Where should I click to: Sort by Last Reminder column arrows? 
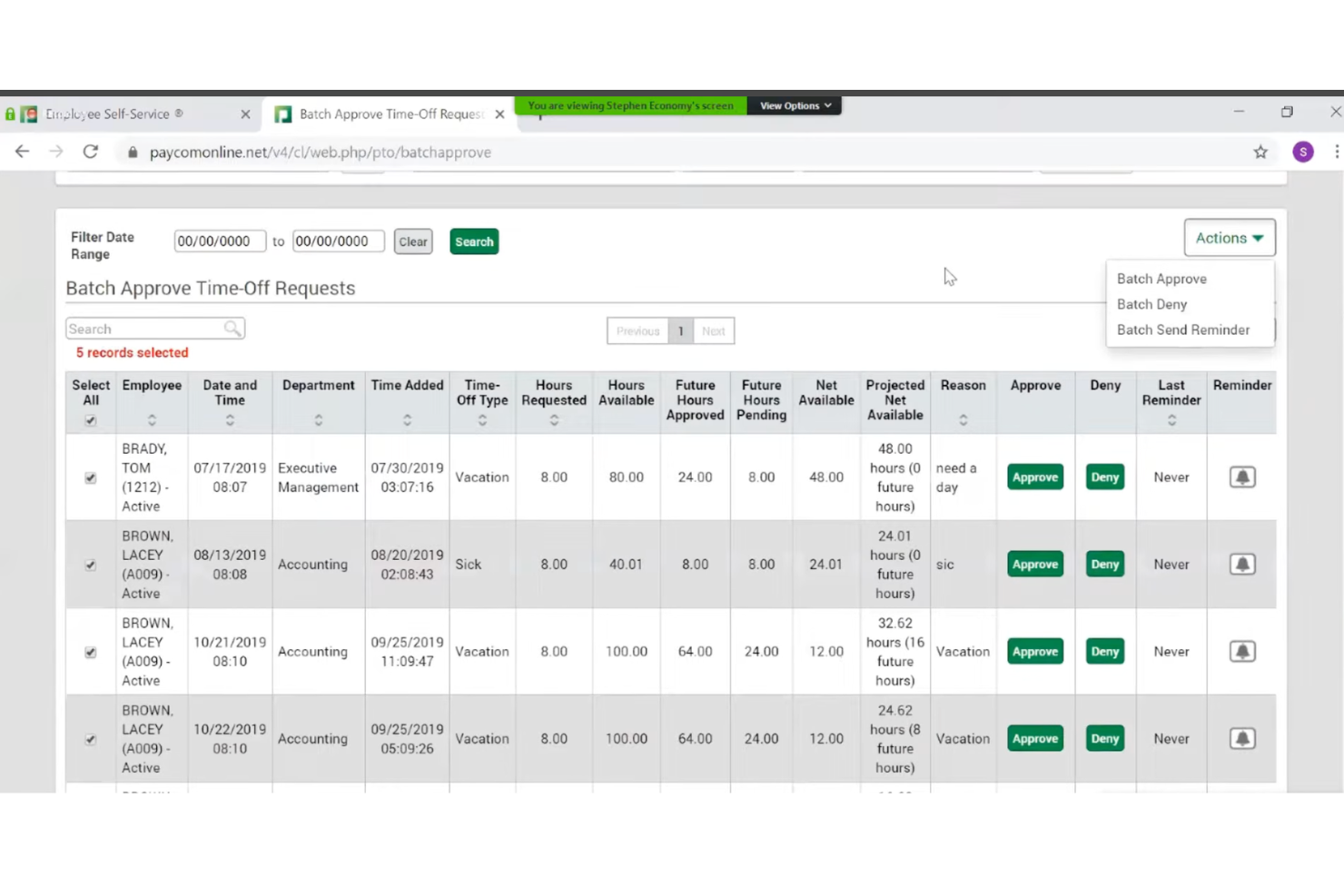[x=1171, y=420]
